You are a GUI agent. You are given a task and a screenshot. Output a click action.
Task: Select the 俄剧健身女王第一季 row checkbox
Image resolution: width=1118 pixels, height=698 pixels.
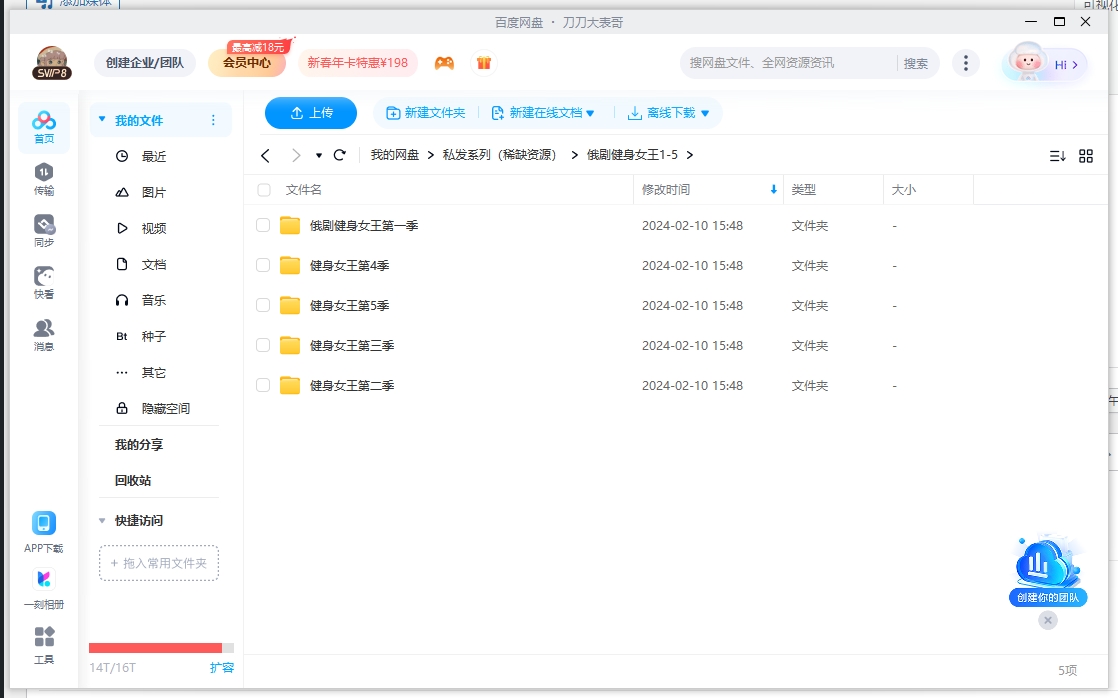263,225
